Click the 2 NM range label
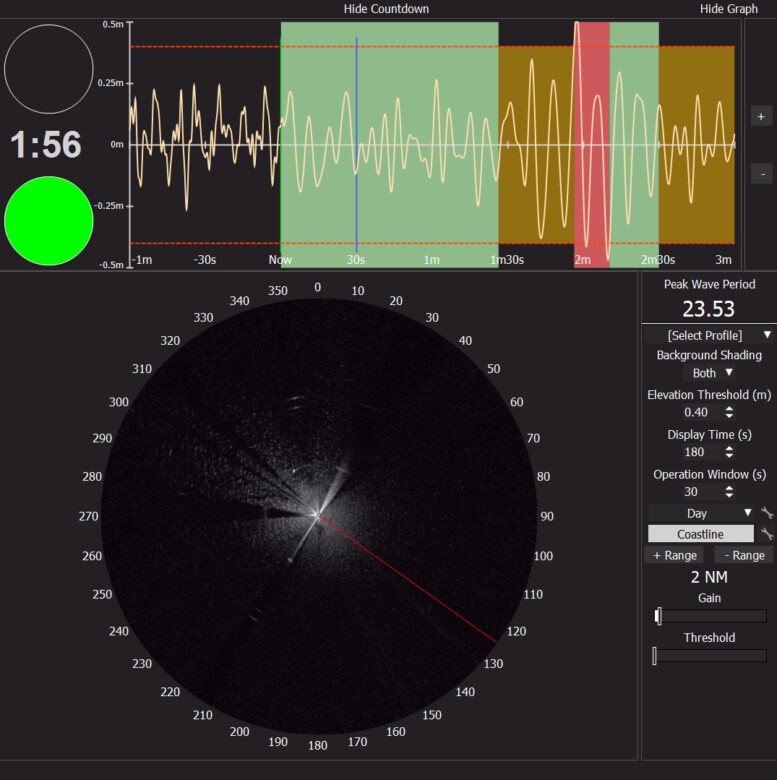This screenshot has height=780, width=777. [x=709, y=577]
